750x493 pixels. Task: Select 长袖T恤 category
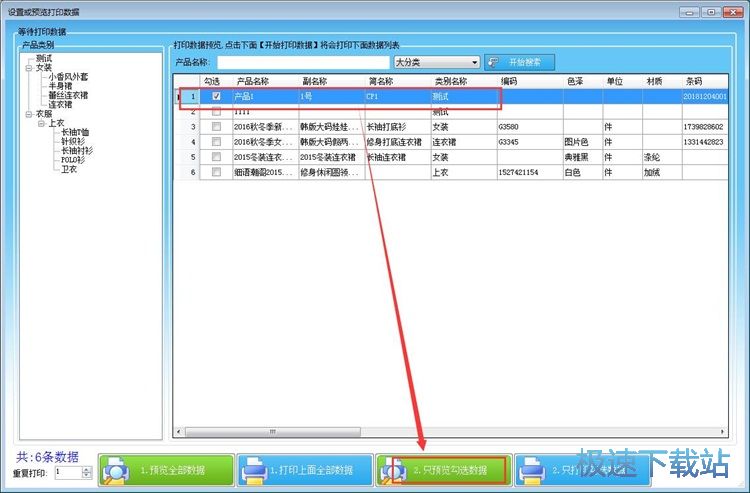coord(75,132)
